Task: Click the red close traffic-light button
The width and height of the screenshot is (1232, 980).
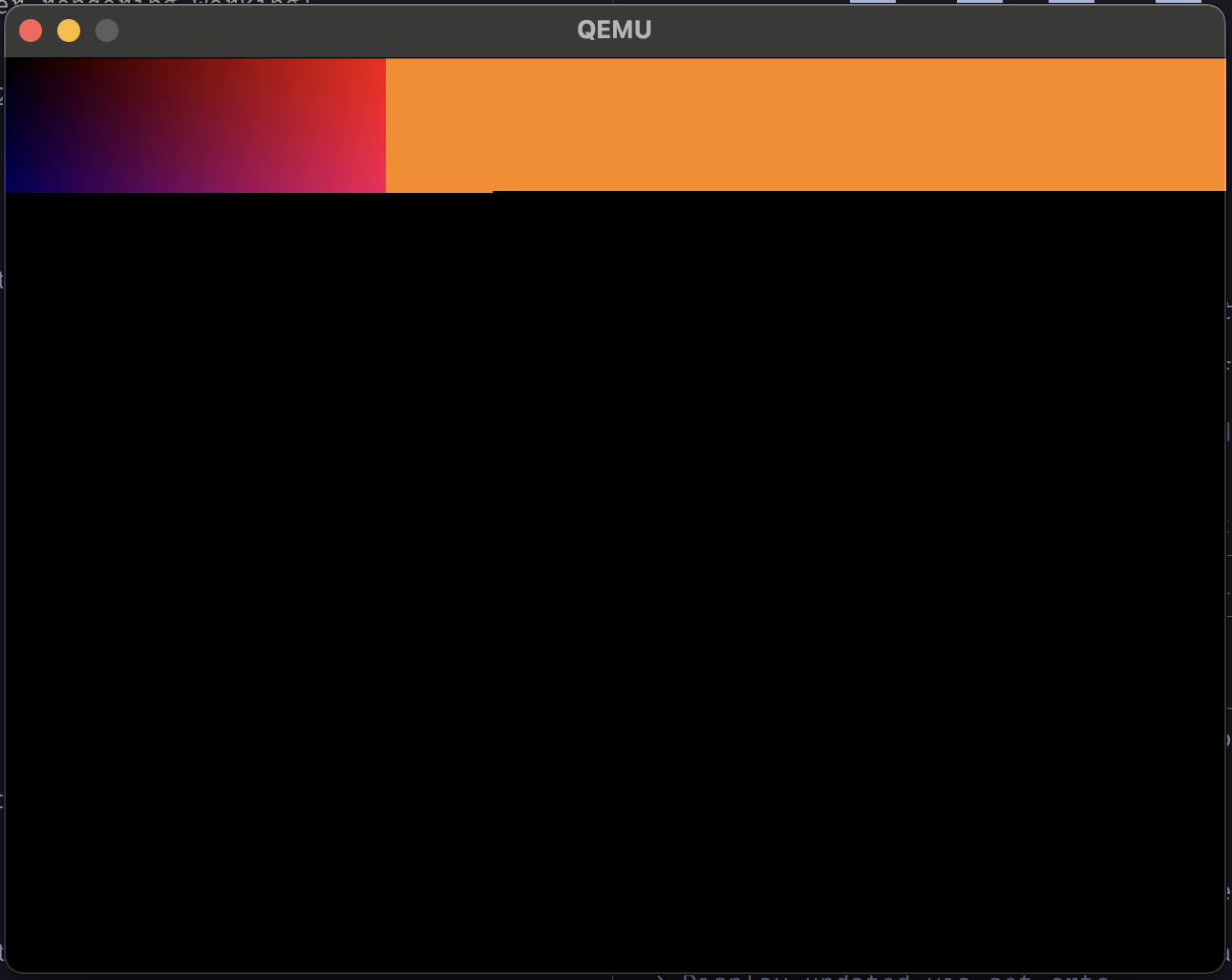Action: 30,30
